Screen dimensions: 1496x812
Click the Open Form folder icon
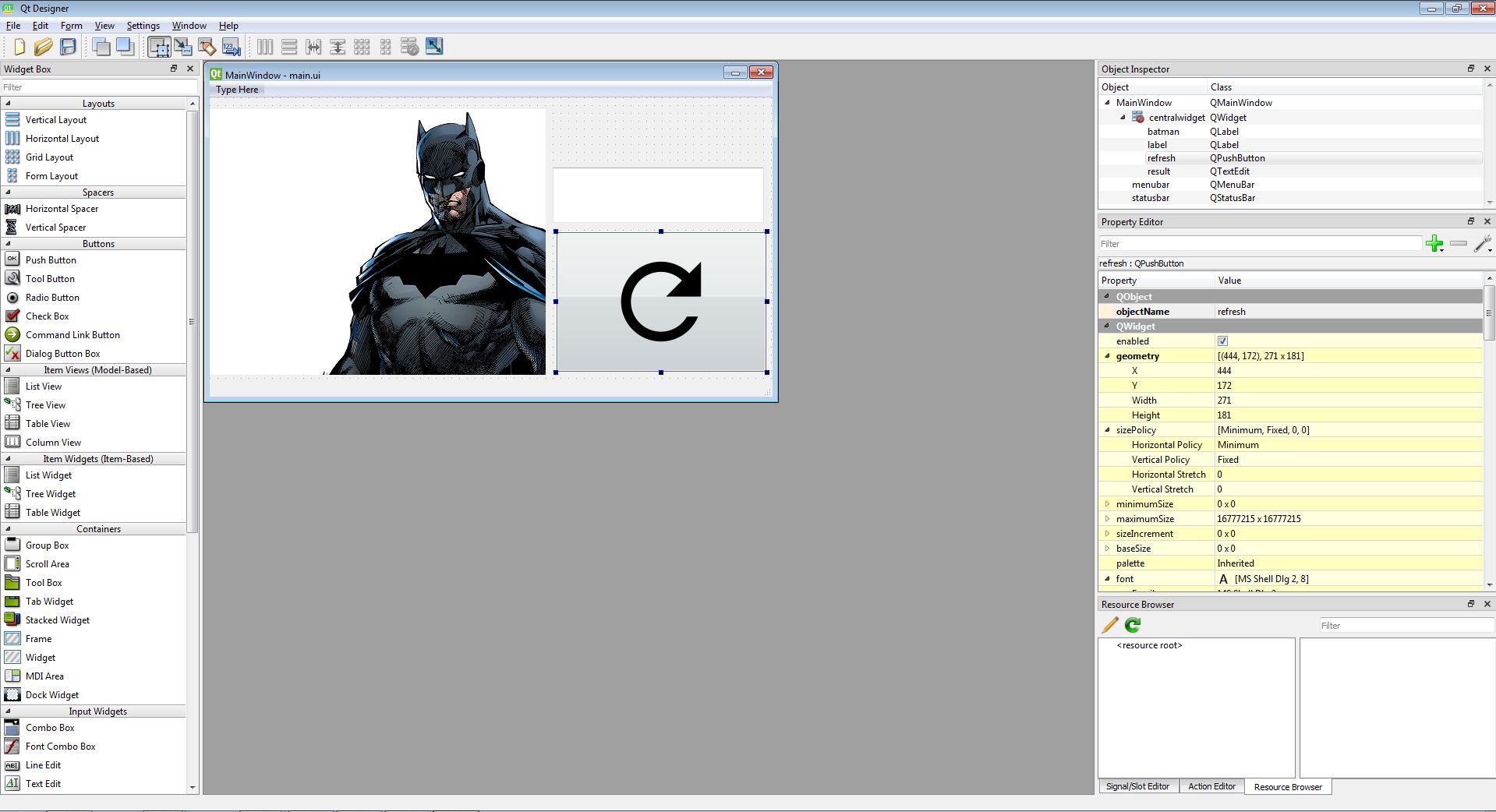click(44, 47)
